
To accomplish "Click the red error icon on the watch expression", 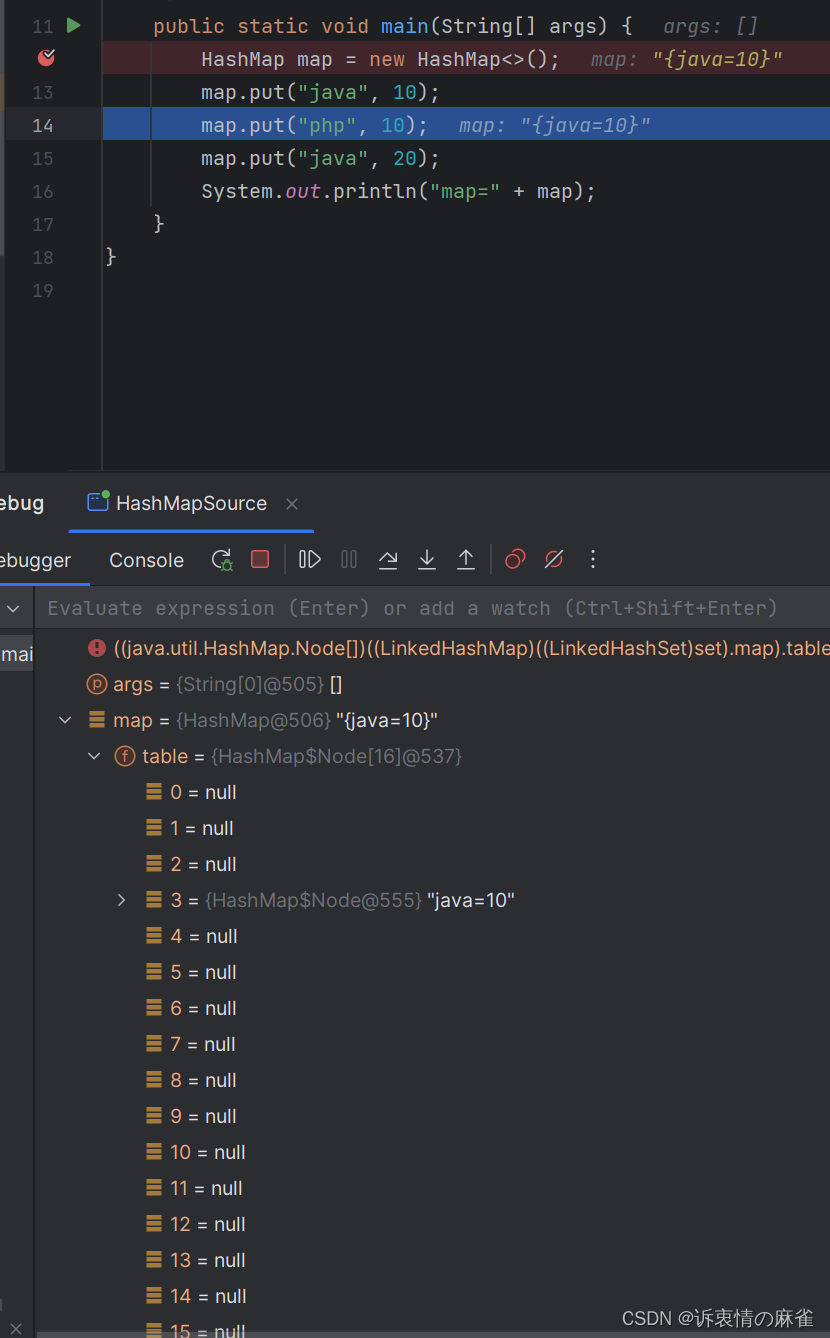I will point(97,648).
